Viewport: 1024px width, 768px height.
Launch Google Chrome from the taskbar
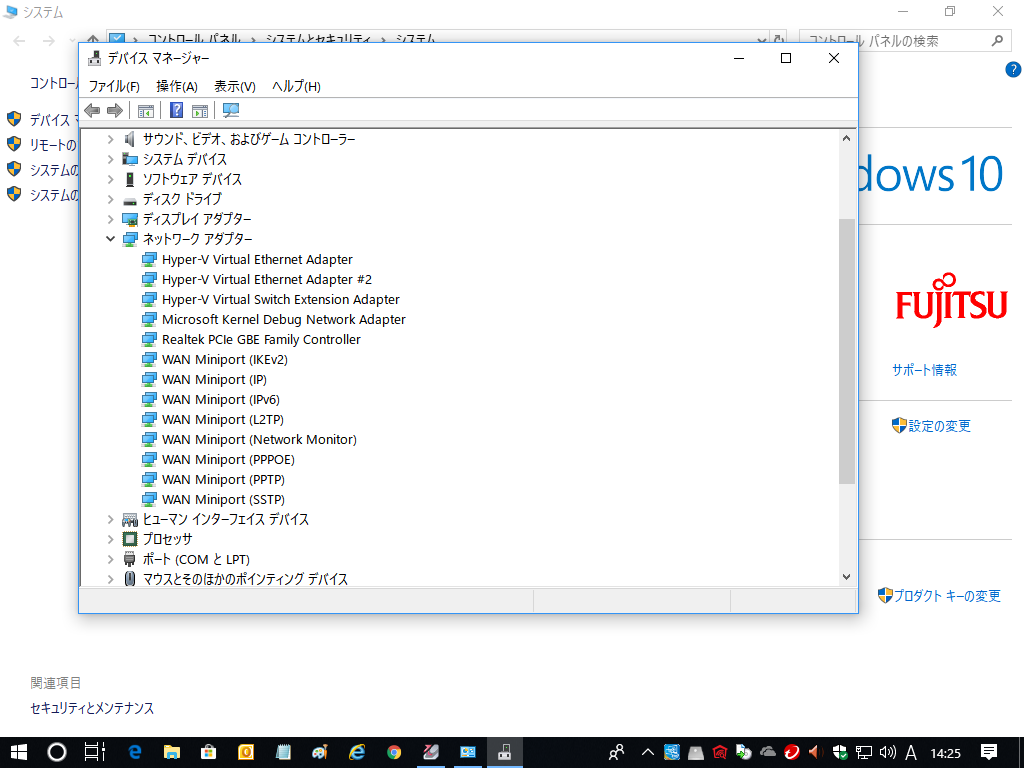click(x=394, y=752)
